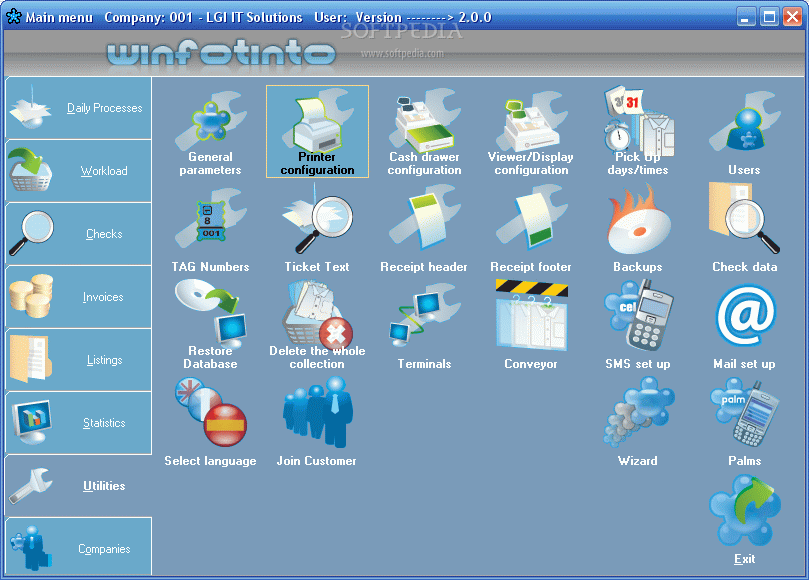Open Receipt header settings

(424, 229)
